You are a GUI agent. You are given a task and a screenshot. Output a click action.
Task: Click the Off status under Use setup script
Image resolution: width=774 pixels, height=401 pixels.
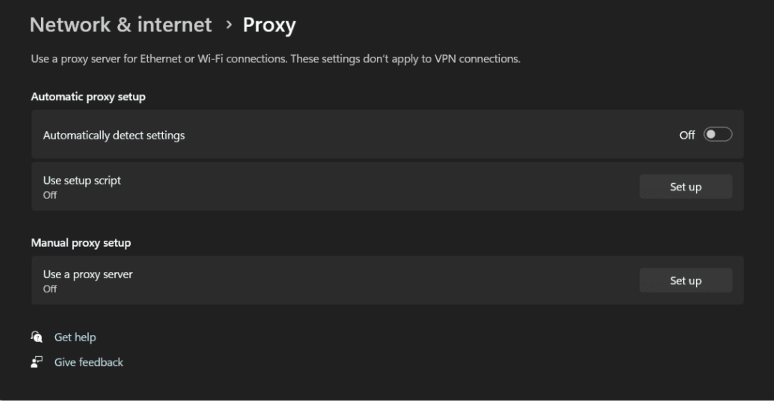[x=50, y=195]
